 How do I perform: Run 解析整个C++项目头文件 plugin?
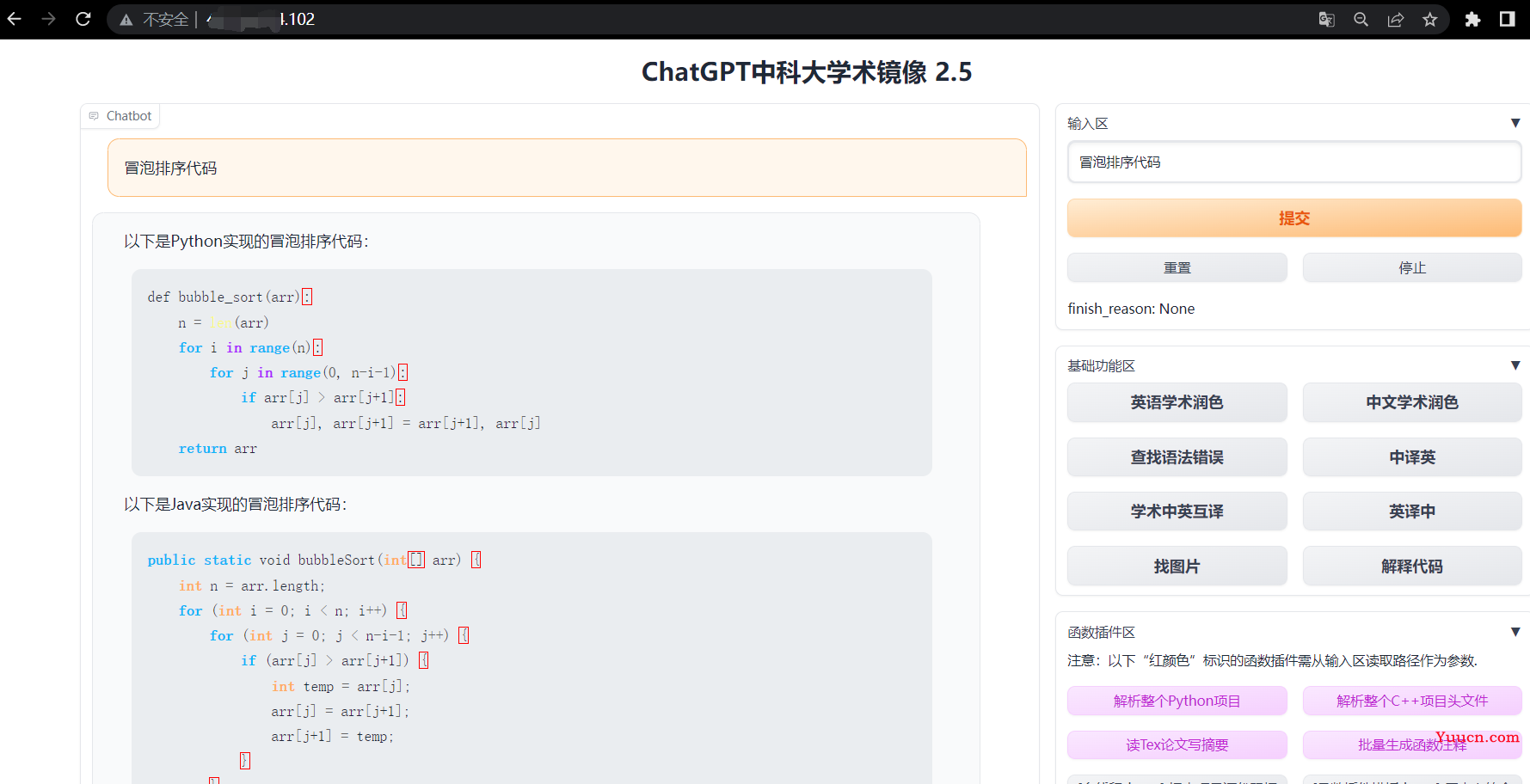tap(1412, 701)
